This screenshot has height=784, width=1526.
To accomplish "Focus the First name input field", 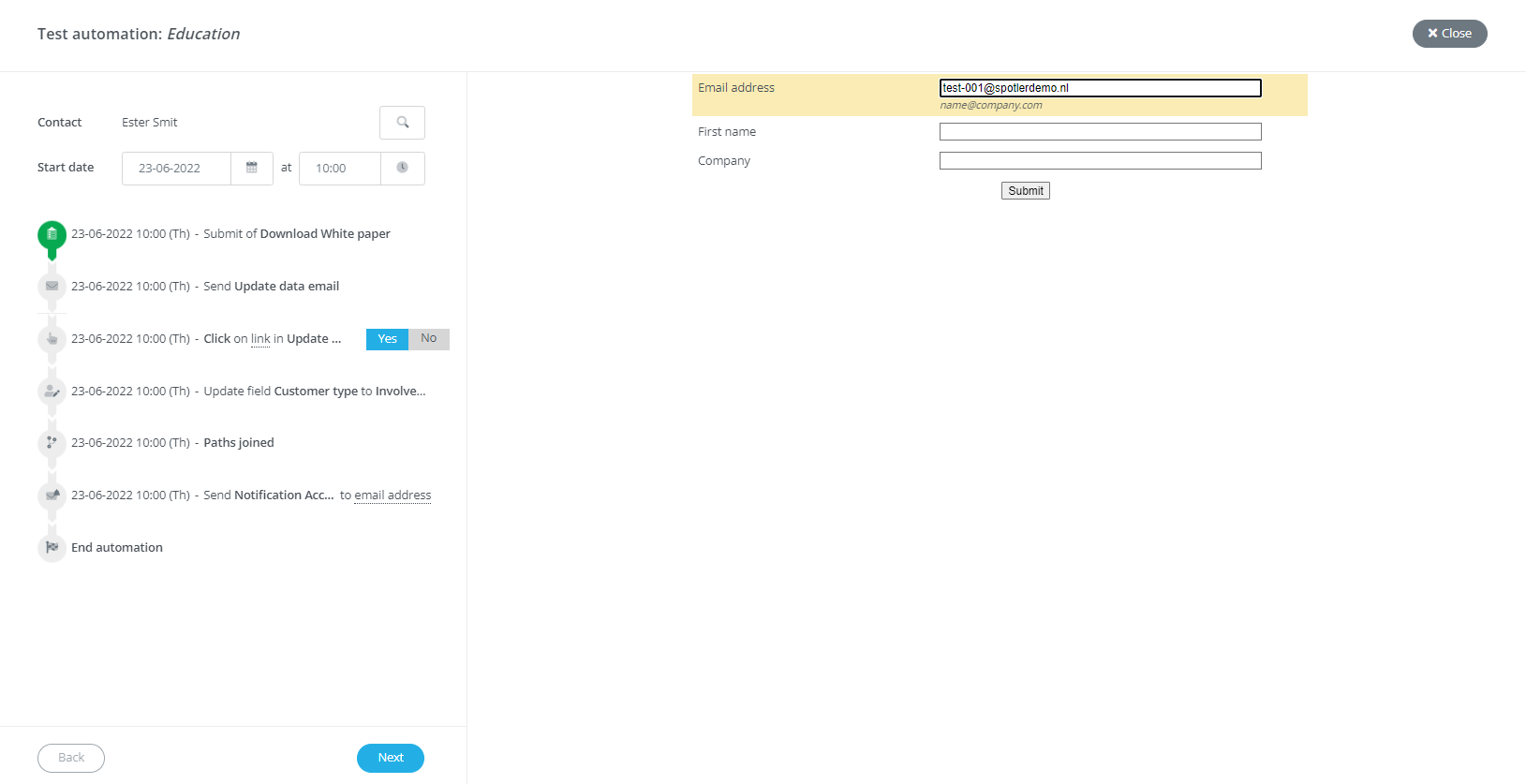I will [1100, 132].
